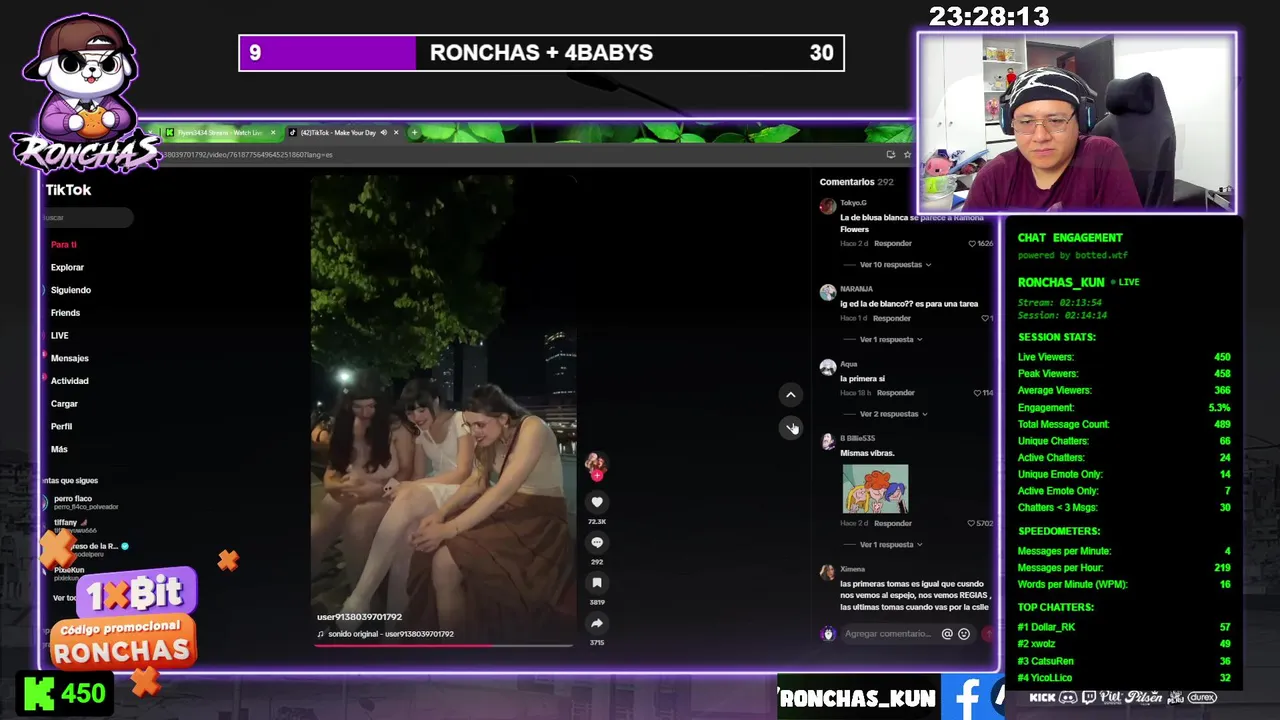Click NARANJA's comment avatar
1280x720 pixels.
click(827, 293)
